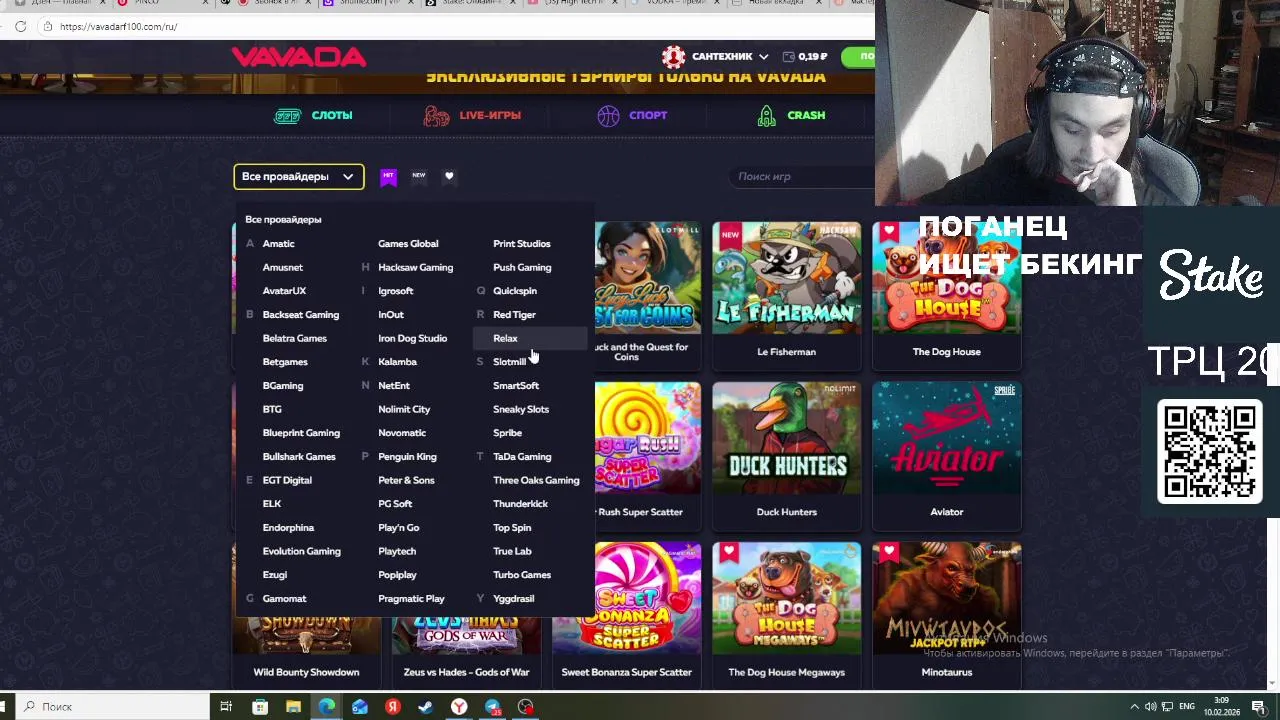Open the notification center icon
The height and width of the screenshot is (720, 1280).
tap(1259, 707)
